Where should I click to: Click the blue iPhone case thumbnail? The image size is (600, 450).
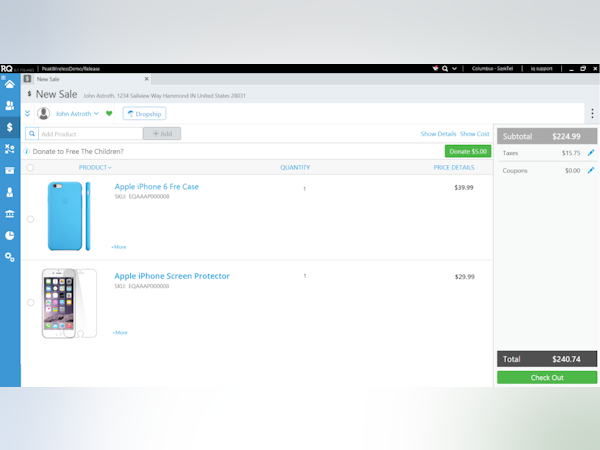[69, 216]
